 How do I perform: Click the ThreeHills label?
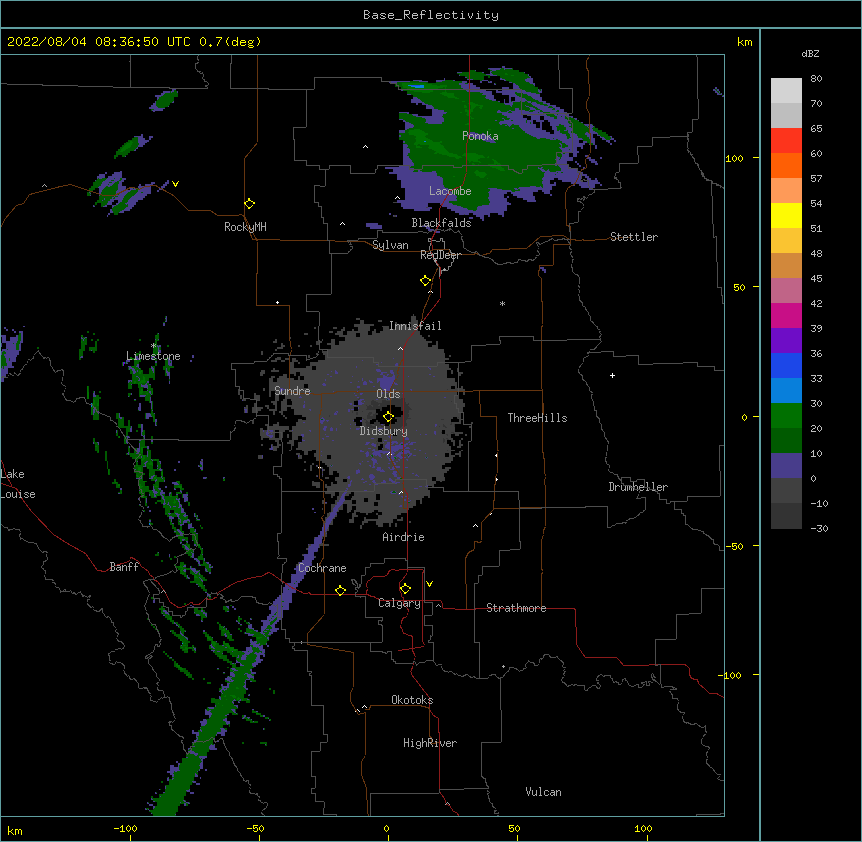click(537, 418)
